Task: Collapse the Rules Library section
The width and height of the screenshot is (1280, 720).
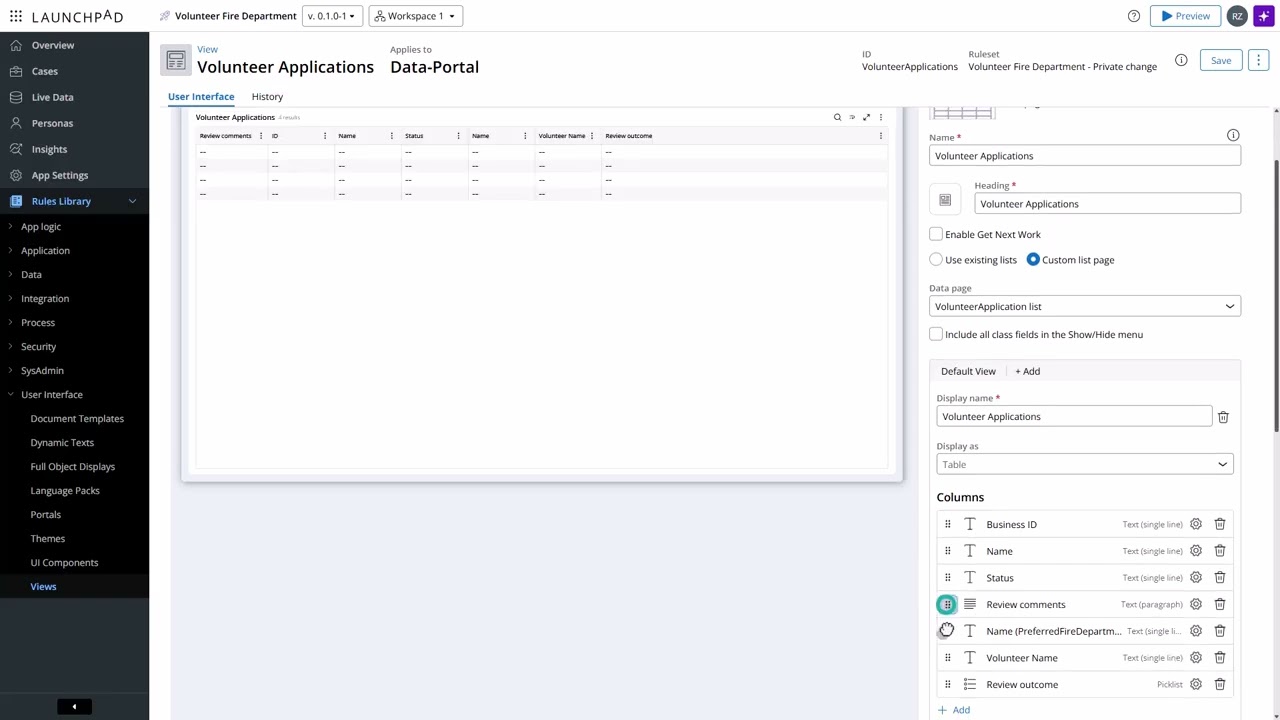Action: coord(132,201)
